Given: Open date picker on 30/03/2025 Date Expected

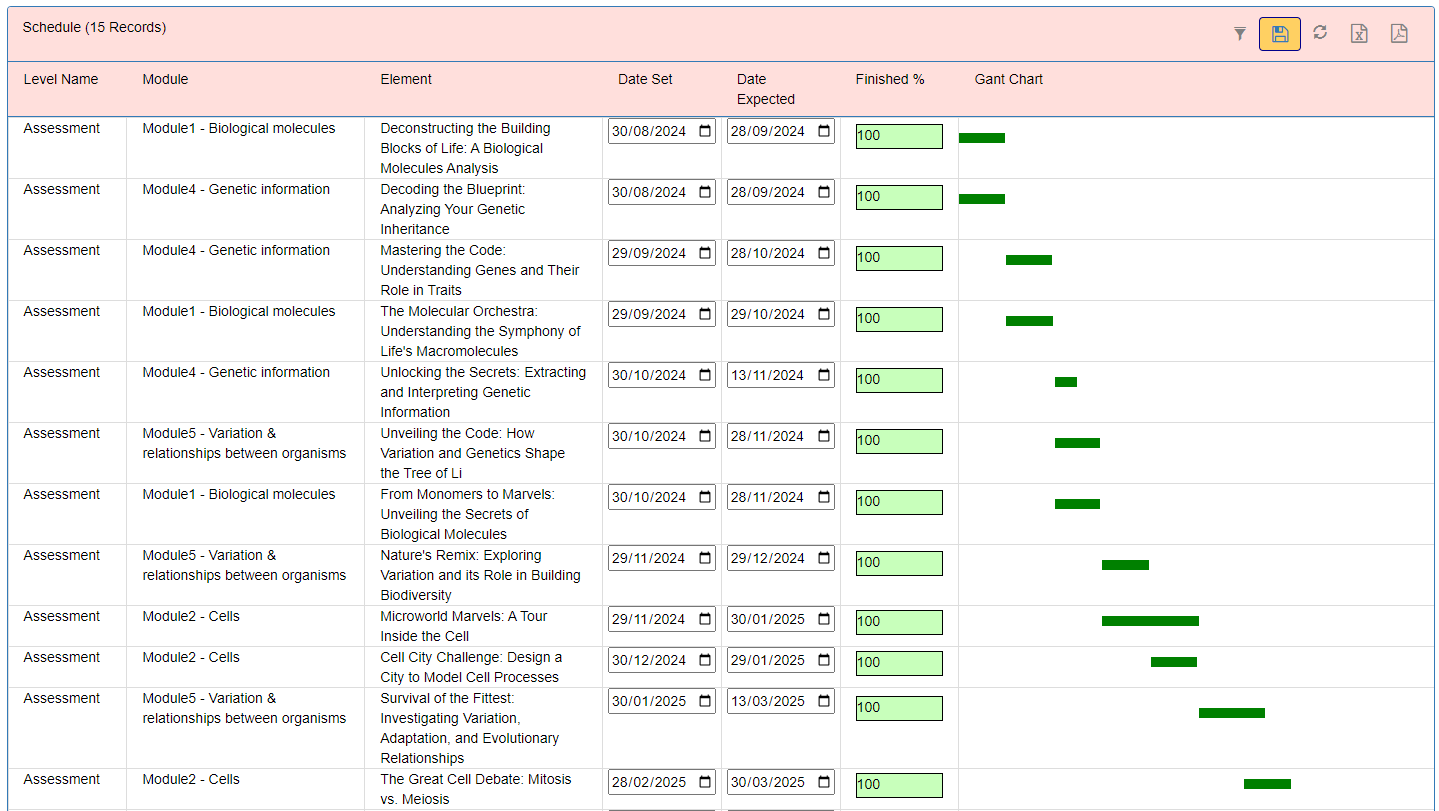Looking at the screenshot, I should pyautogui.click(x=824, y=782).
